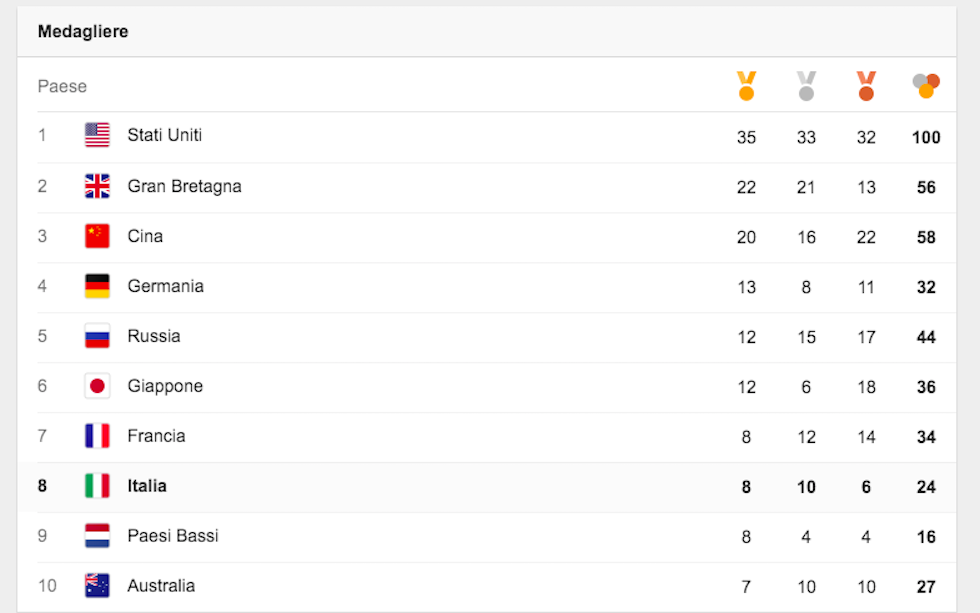Click the Italia flag icon
The width and height of the screenshot is (980, 613).
coord(97,486)
